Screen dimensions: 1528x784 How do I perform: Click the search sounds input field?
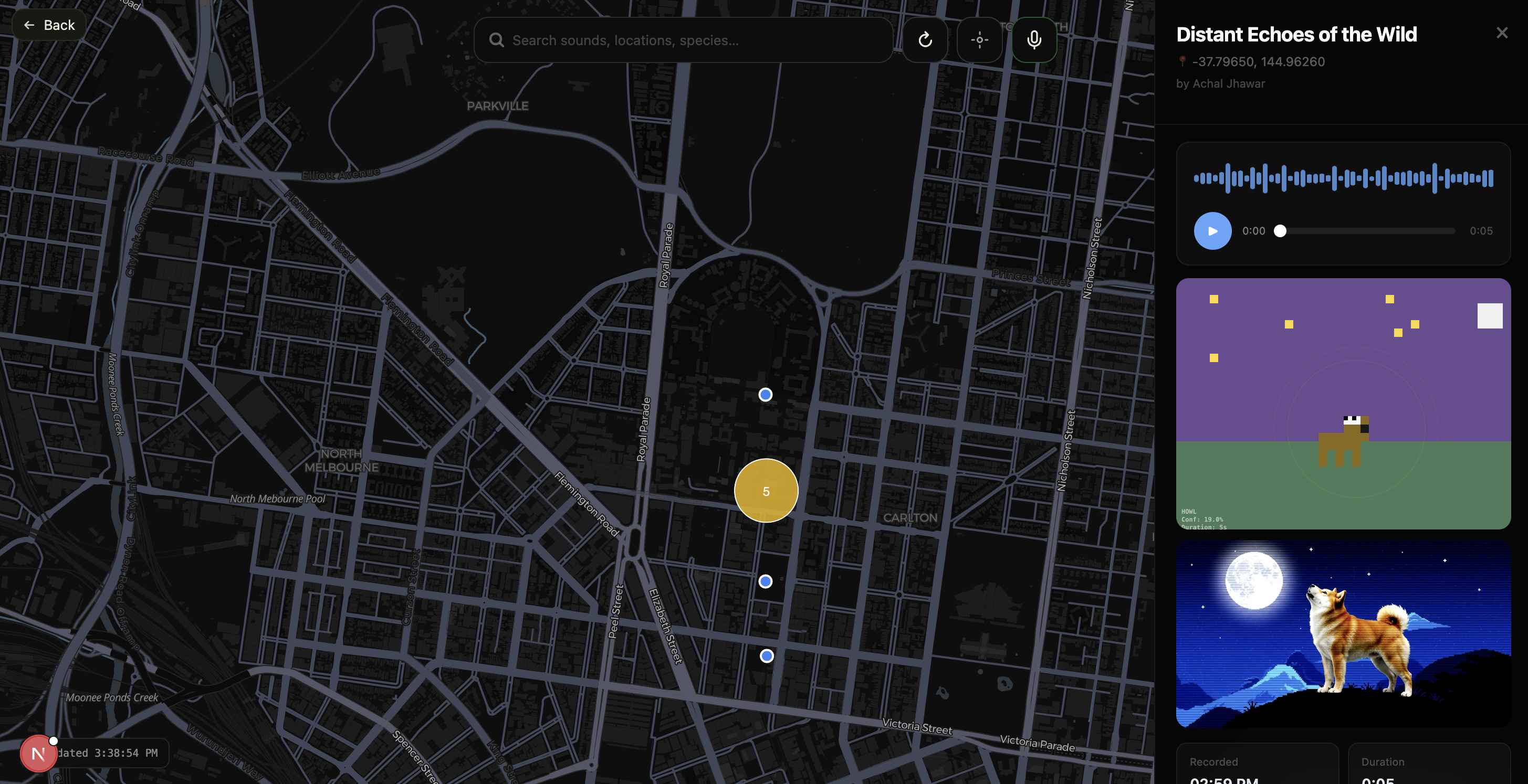click(x=694, y=40)
